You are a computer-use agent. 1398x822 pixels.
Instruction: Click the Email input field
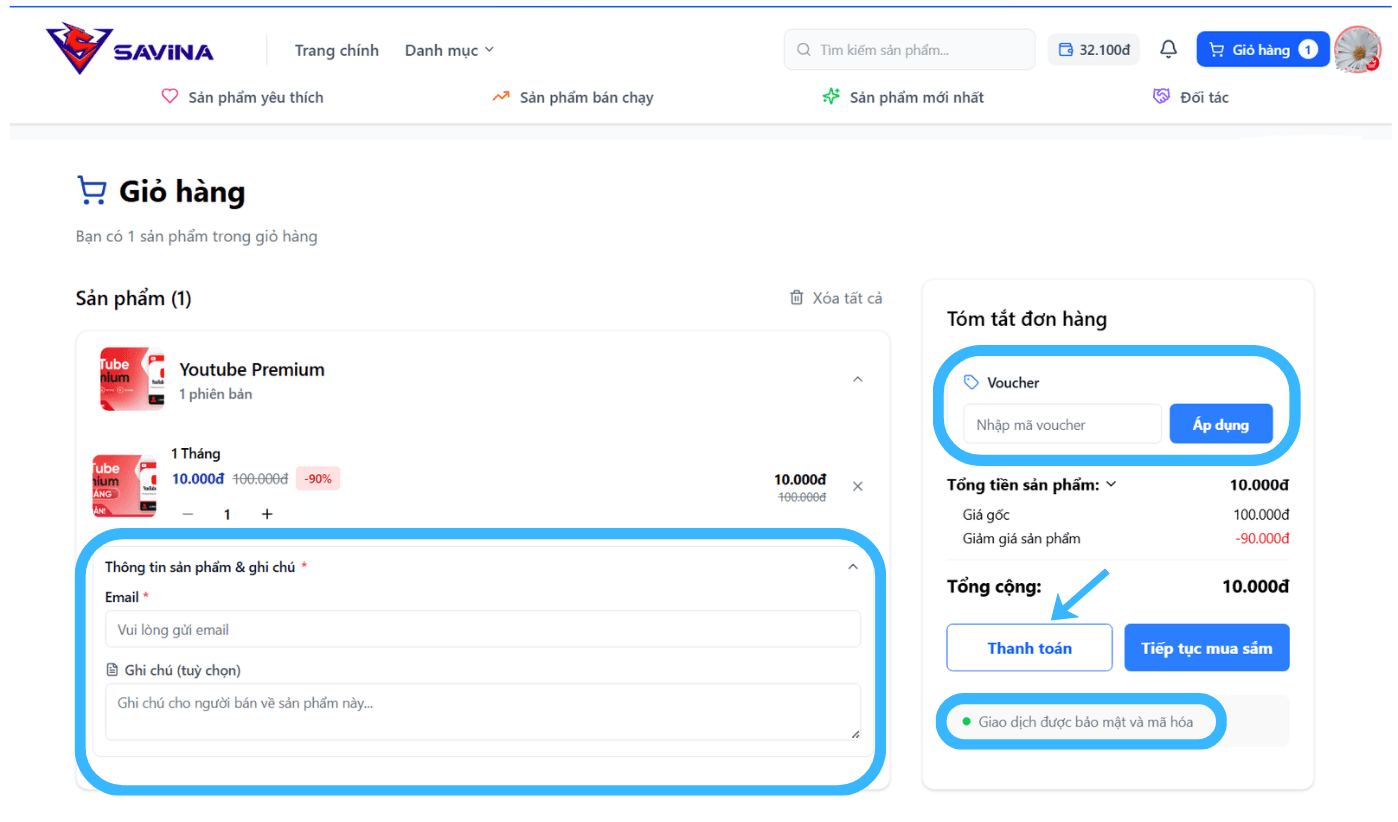483,629
